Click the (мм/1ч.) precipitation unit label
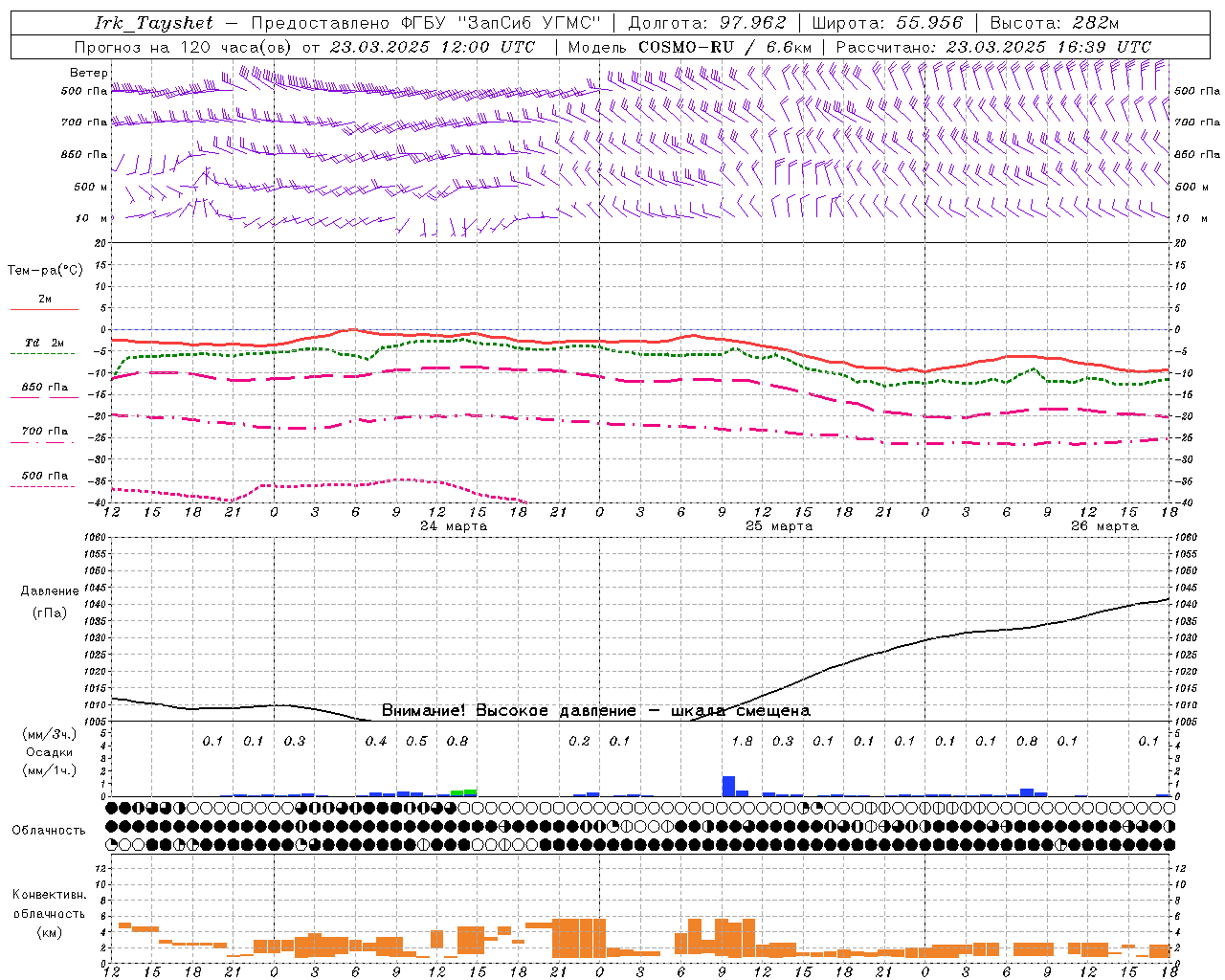This screenshot has height=980, width=1225. tap(49, 770)
